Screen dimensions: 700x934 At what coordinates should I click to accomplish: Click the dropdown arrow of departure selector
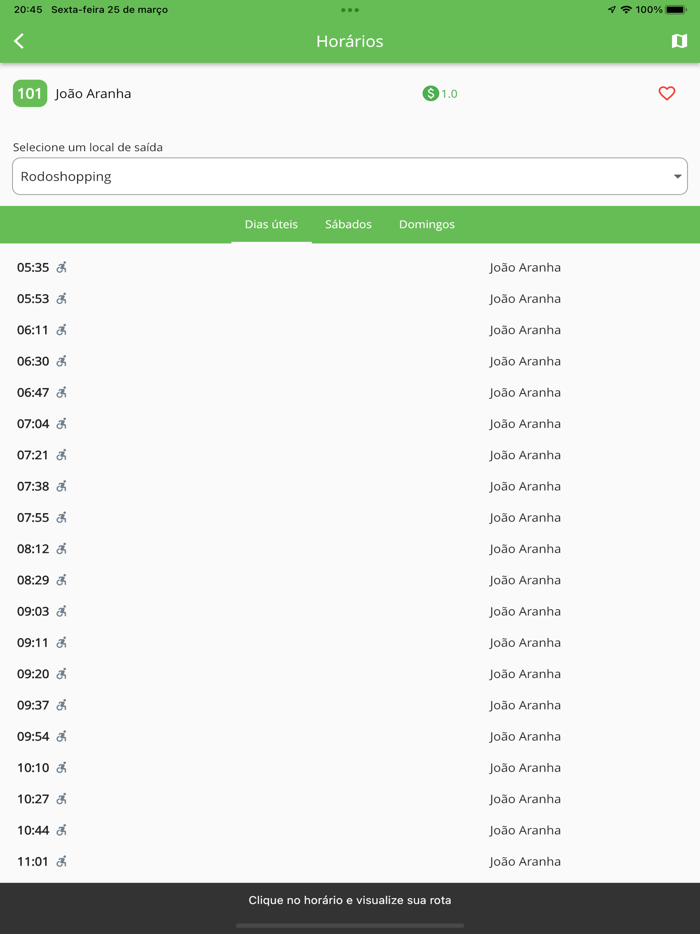(677, 176)
